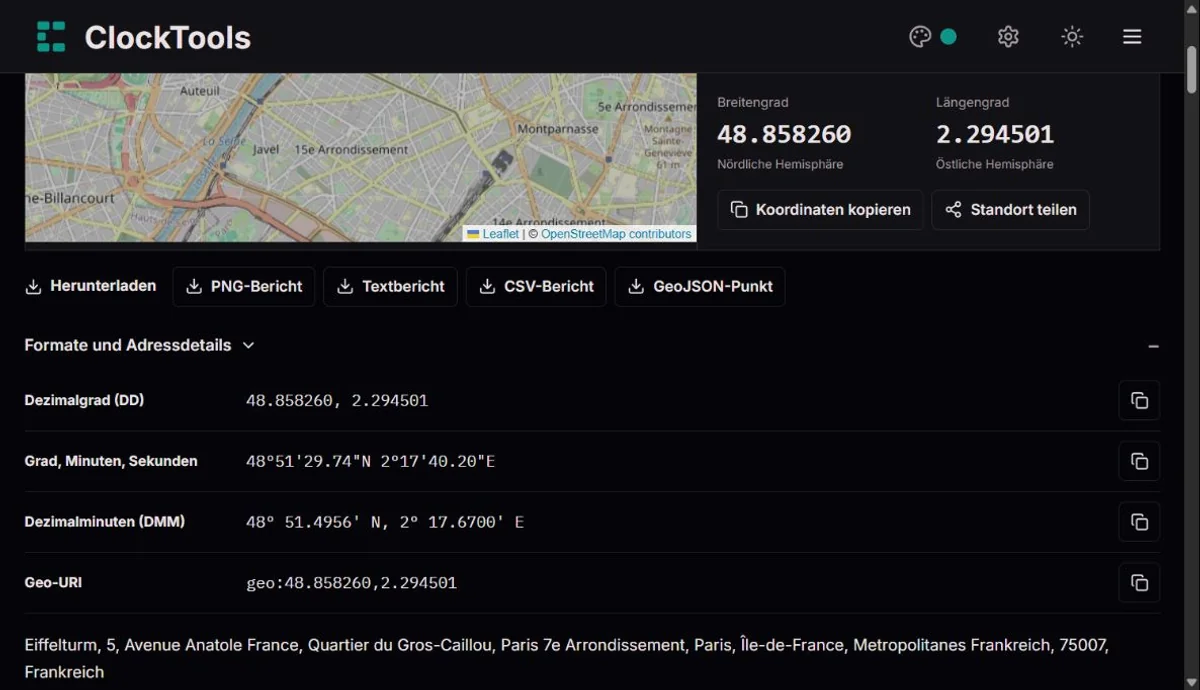Click the ClockTools logo icon

point(51,37)
